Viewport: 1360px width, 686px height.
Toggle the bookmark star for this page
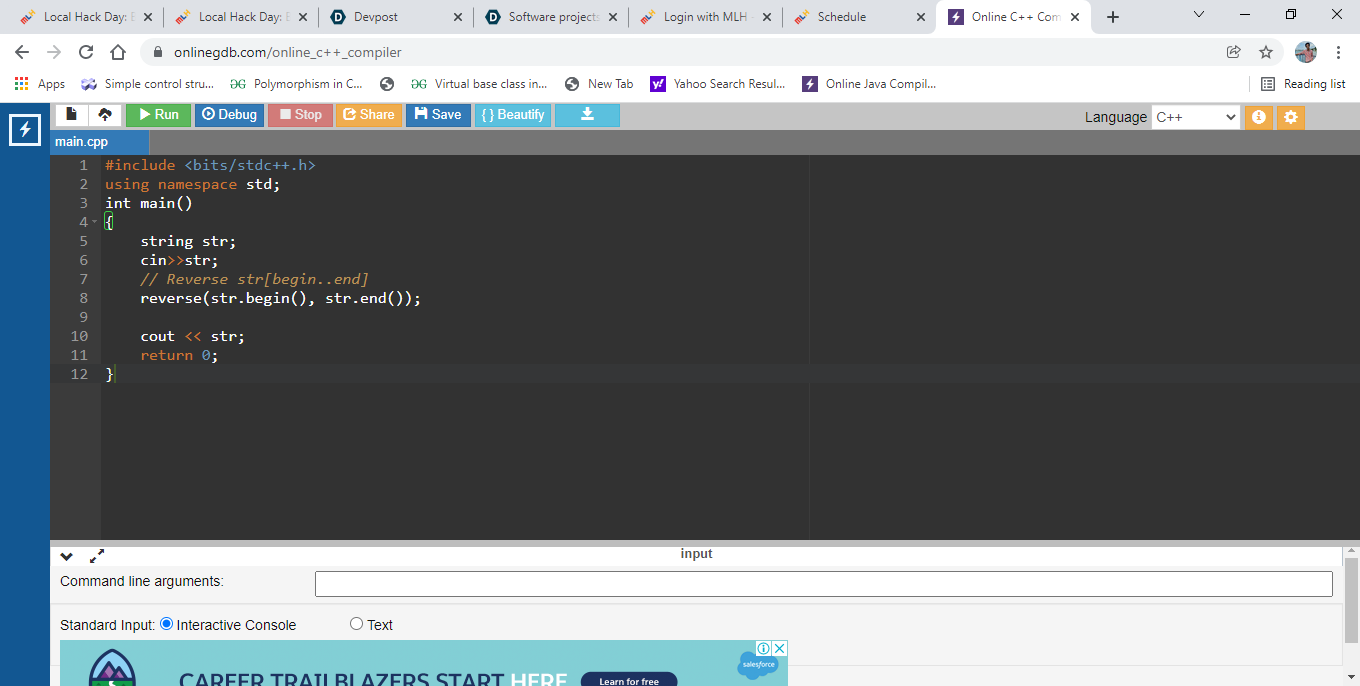coord(1266,52)
